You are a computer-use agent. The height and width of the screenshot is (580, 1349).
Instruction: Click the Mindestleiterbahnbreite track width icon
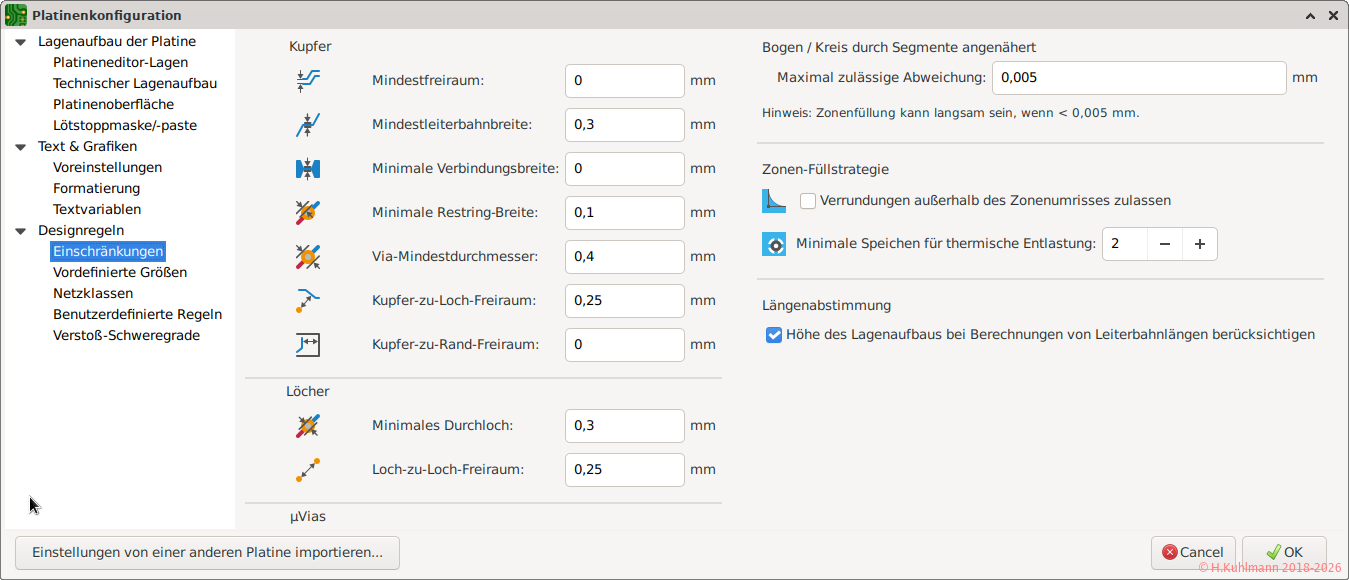pyautogui.click(x=308, y=125)
